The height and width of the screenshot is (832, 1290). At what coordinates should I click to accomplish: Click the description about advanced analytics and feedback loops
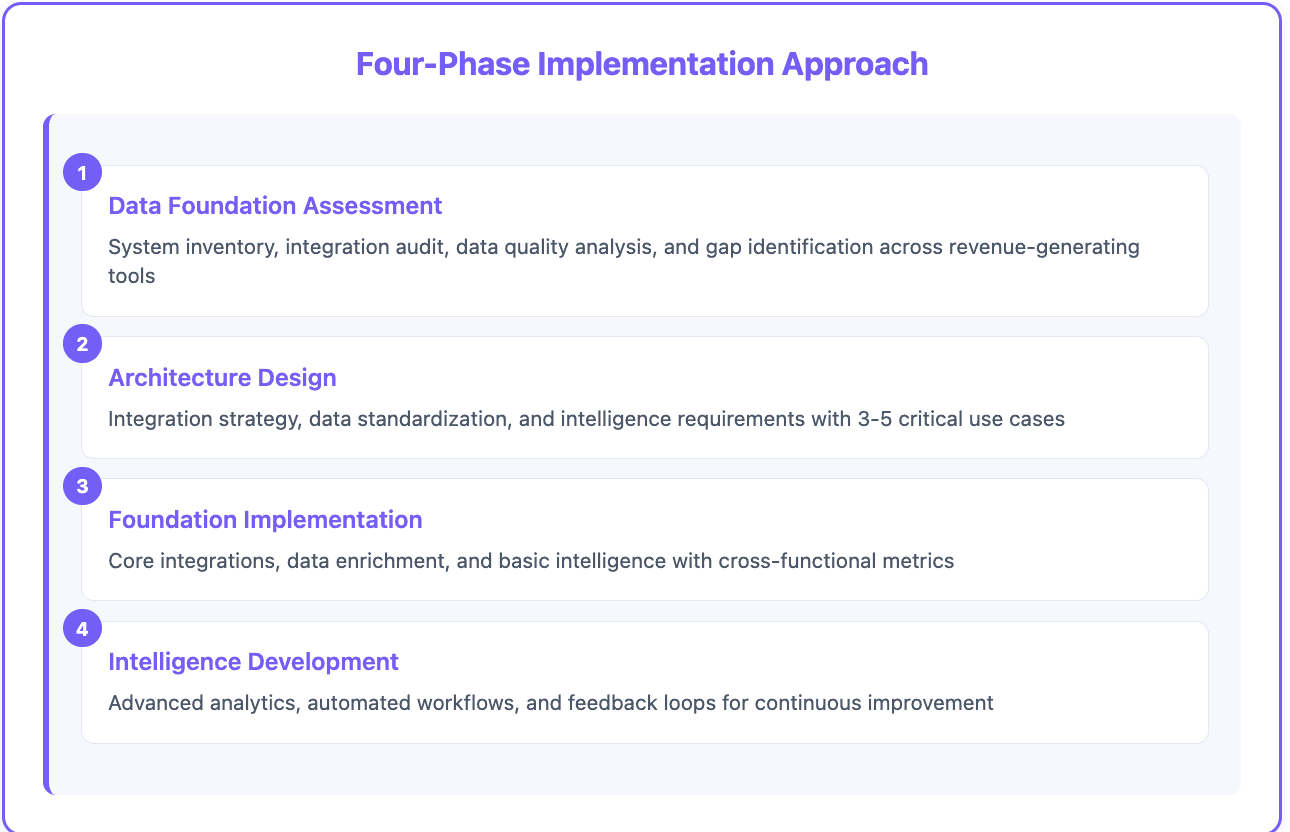pos(550,703)
